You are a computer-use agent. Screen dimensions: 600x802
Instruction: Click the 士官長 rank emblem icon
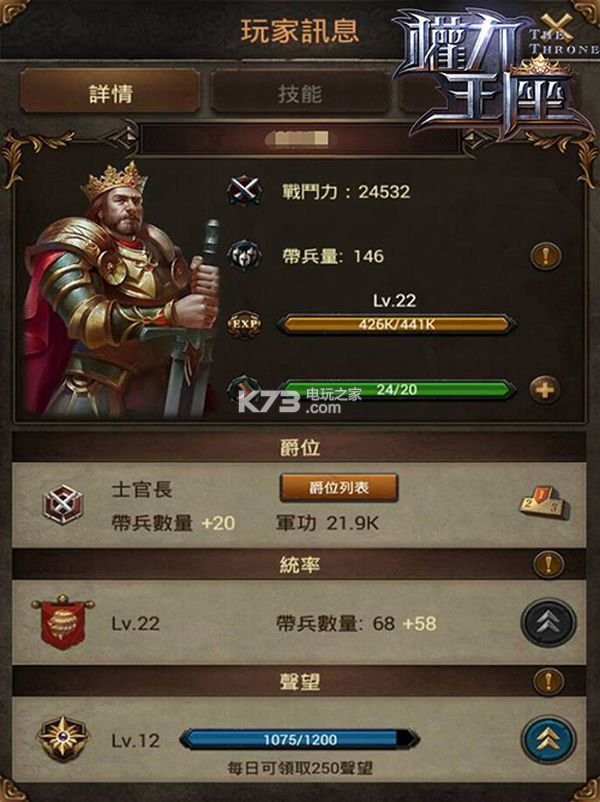pyautogui.click(x=62, y=503)
